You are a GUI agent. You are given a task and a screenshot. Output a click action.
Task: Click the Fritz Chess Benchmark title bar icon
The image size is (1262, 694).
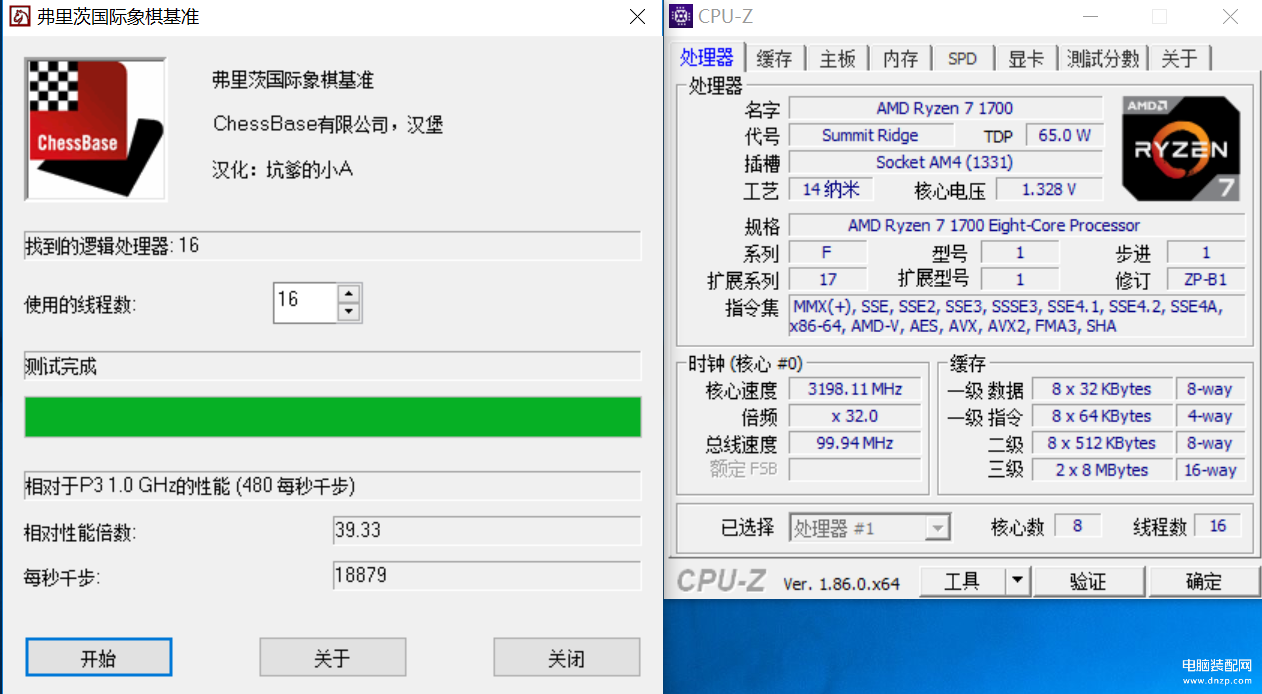click(x=19, y=17)
